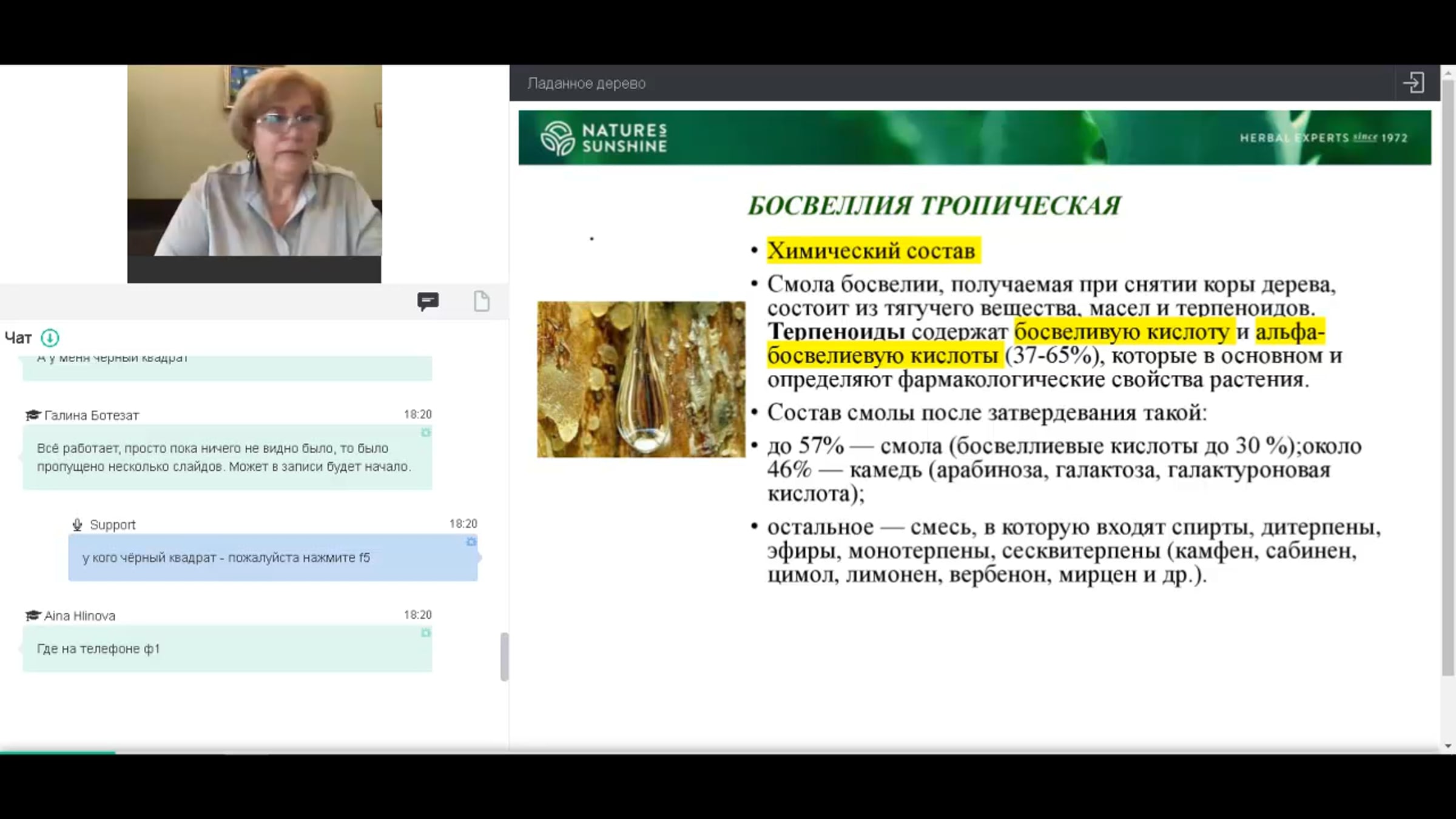Click the 18:20 timestamp on Aina Hlinova message
This screenshot has width=1456, height=819.
417,615
